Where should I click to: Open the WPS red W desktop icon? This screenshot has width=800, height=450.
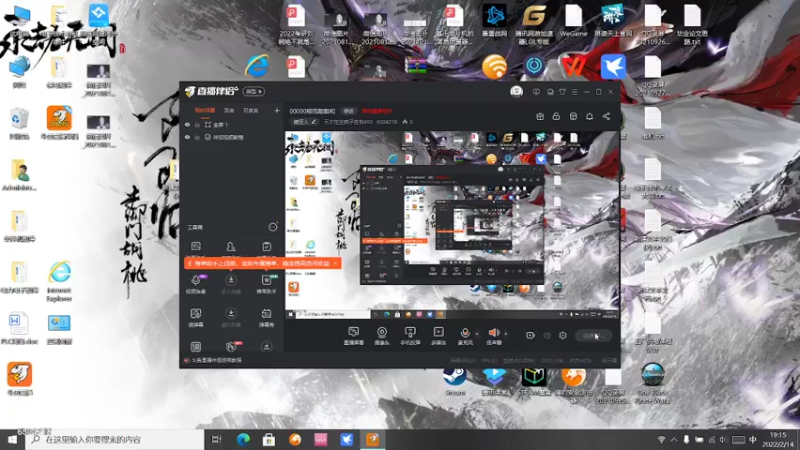tap(573, 66)
